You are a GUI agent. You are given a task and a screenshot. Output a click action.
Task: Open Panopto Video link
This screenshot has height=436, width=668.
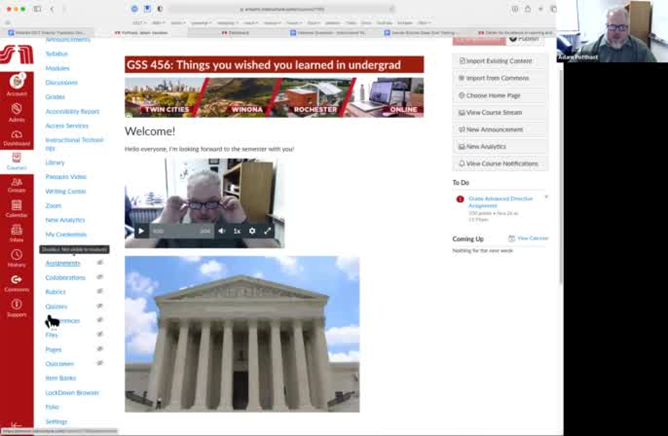[66, 177]
